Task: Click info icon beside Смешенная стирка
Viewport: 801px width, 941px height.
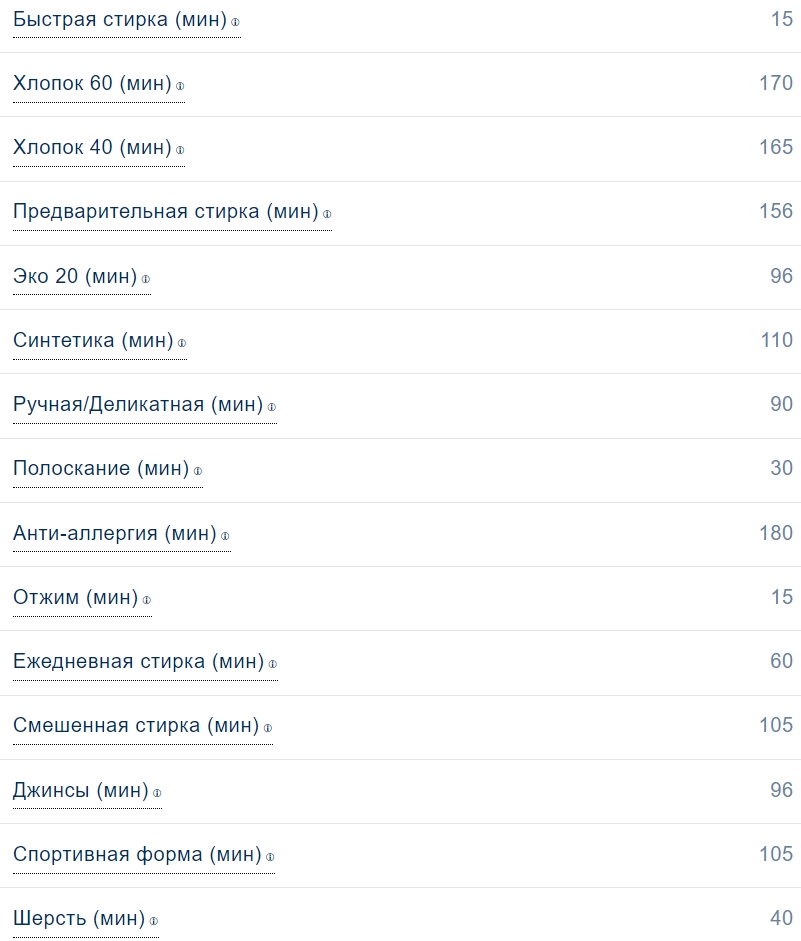Action: click(x=268, y=728)
